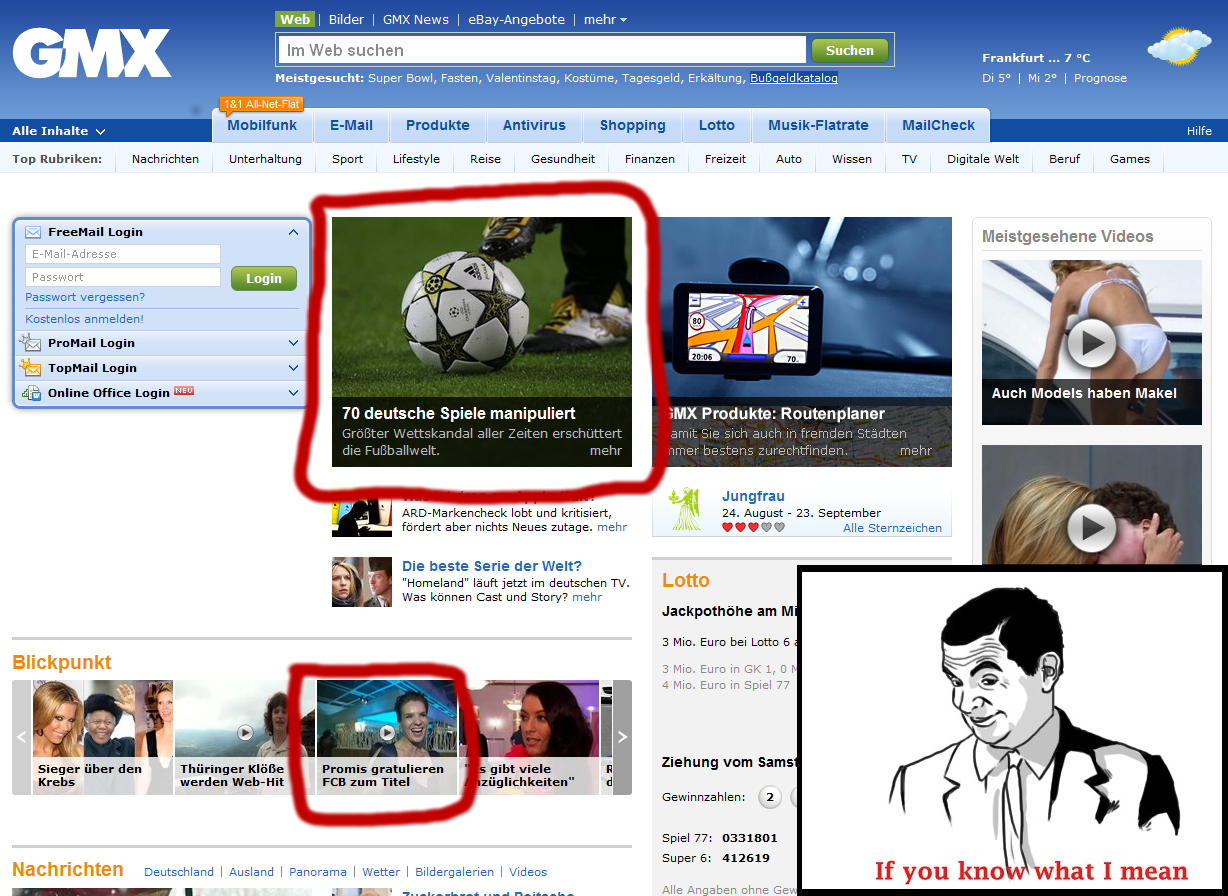Open the Games rubric

[1130, 159]
